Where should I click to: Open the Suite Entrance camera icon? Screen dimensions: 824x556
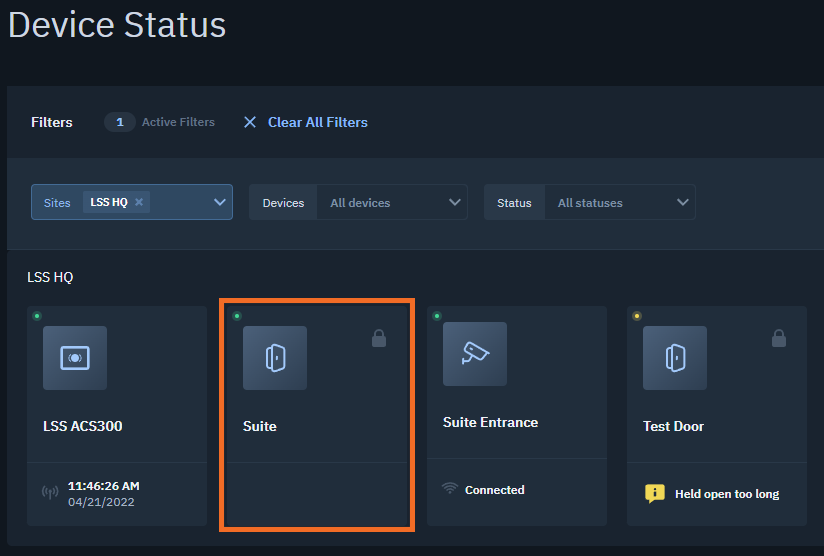coord(475,354)
